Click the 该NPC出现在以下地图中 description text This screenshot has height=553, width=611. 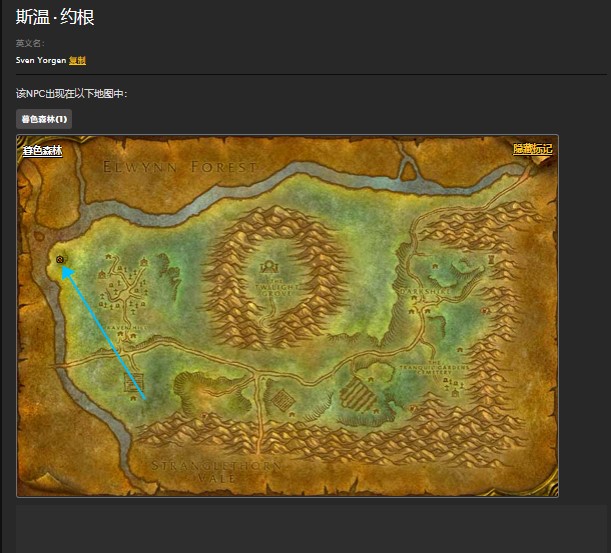(72, 93)
